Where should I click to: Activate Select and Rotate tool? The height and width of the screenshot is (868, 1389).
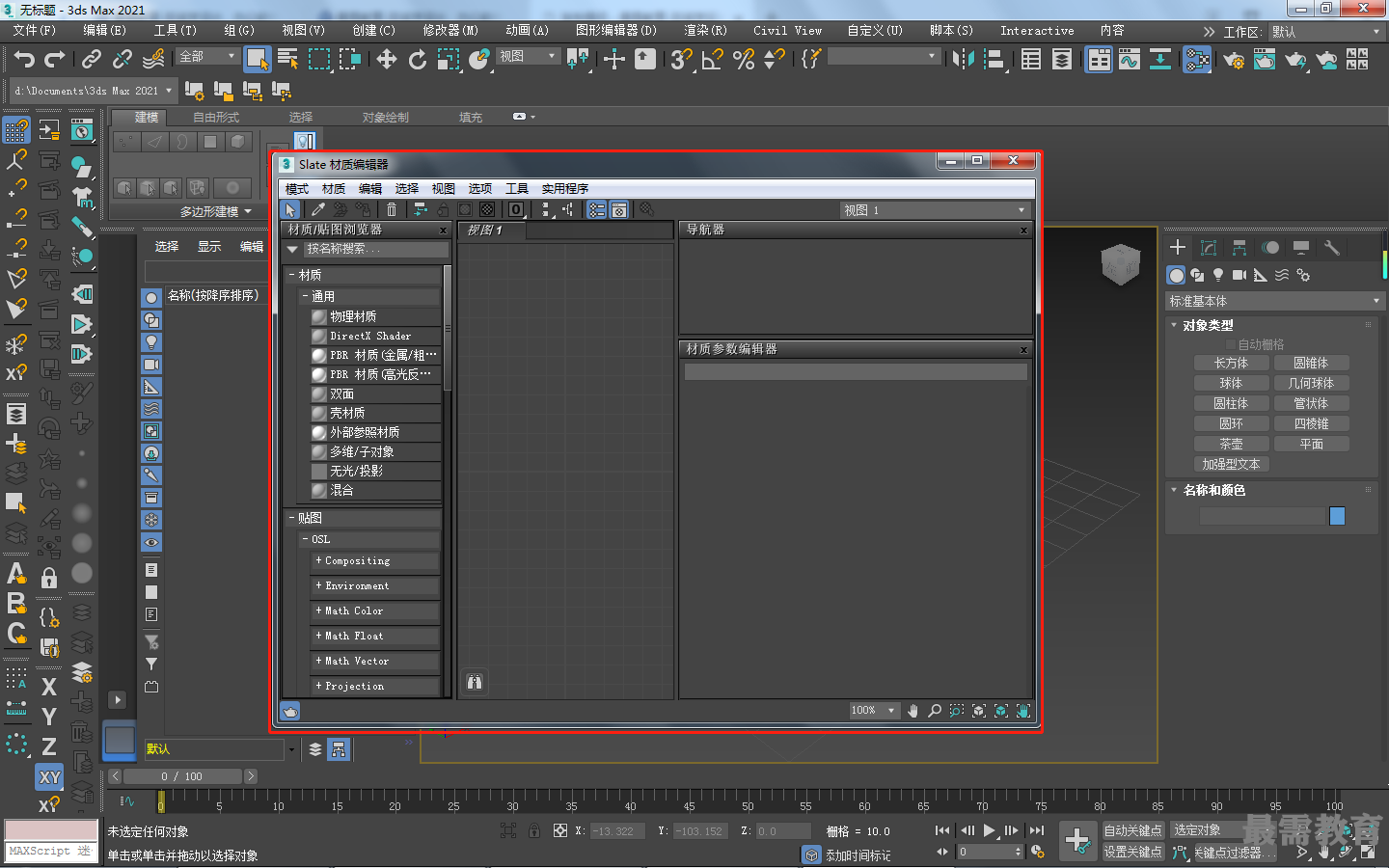tap(418, 60)
